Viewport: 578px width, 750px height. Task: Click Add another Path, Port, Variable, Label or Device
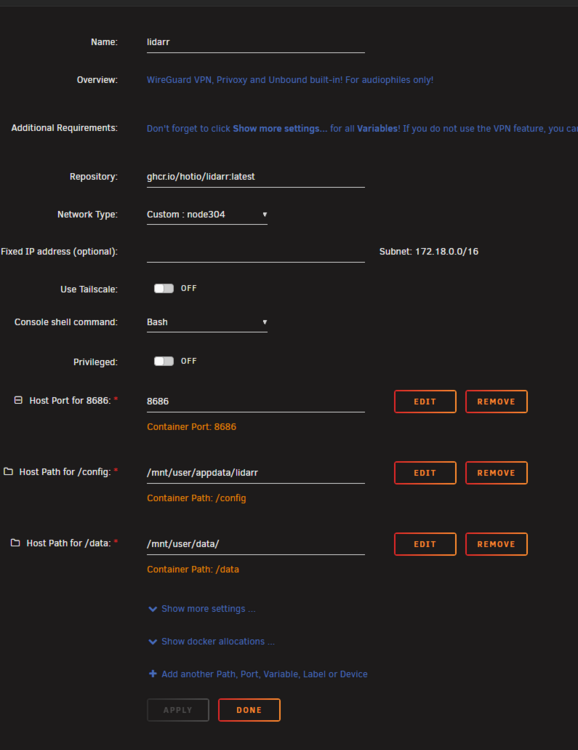[264, 674]
